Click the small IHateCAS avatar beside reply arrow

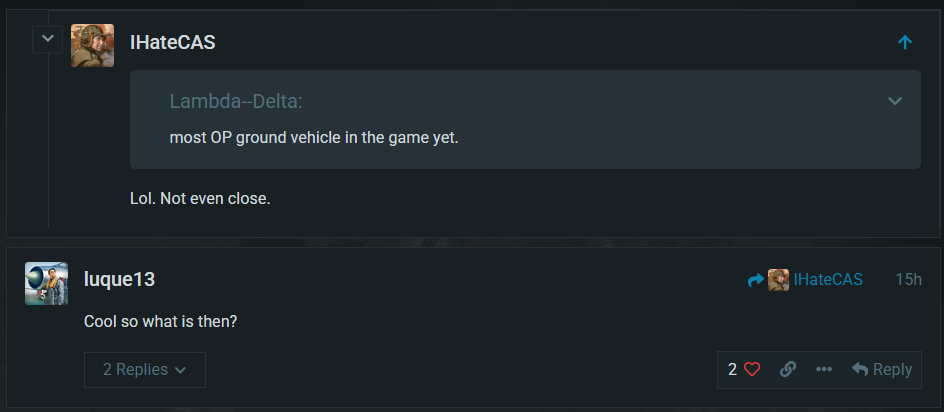pyautogui.click(x=778, y=280)
